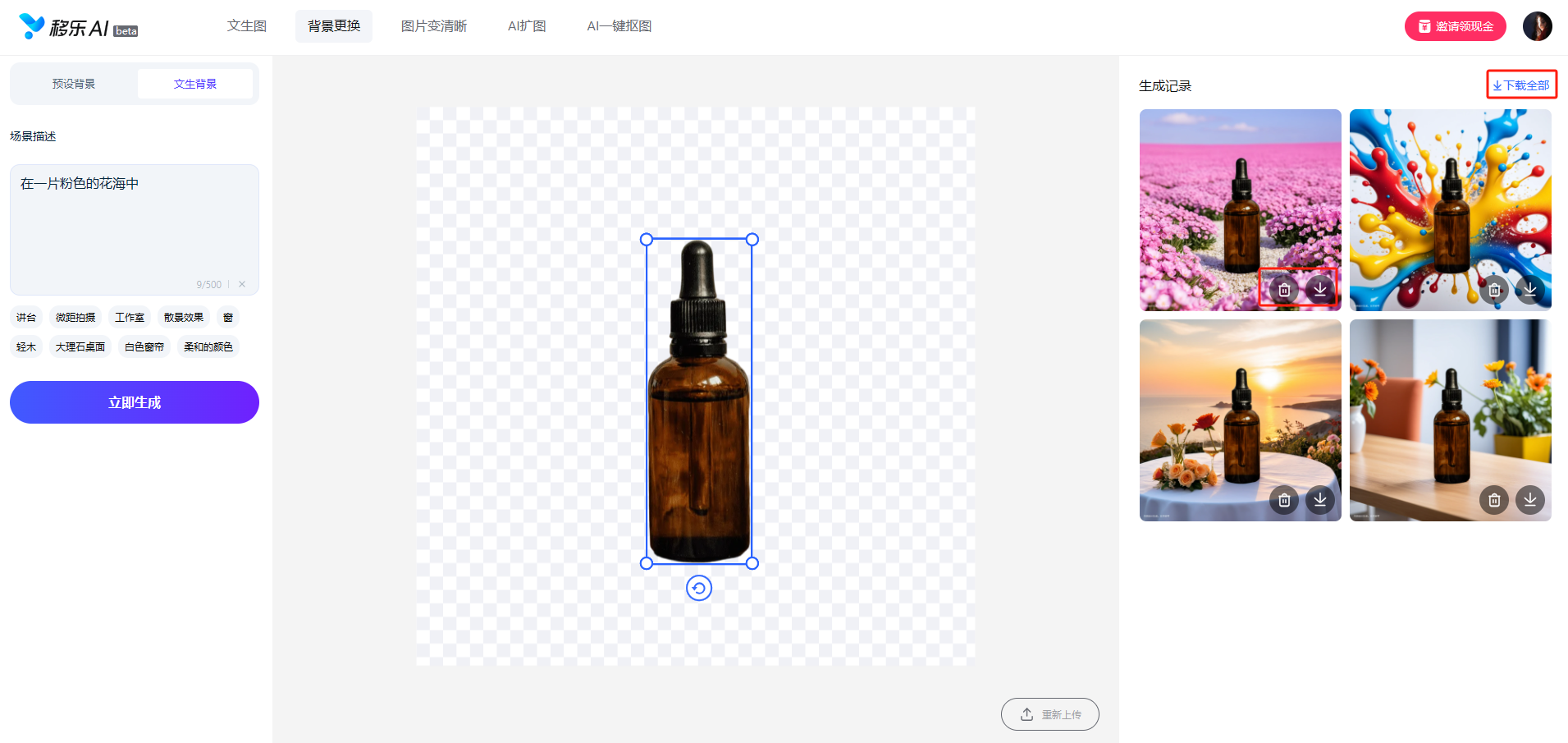Screen dimensions: 1568x743
Task: Open the user profile avatar
Action: point(1537,26)
